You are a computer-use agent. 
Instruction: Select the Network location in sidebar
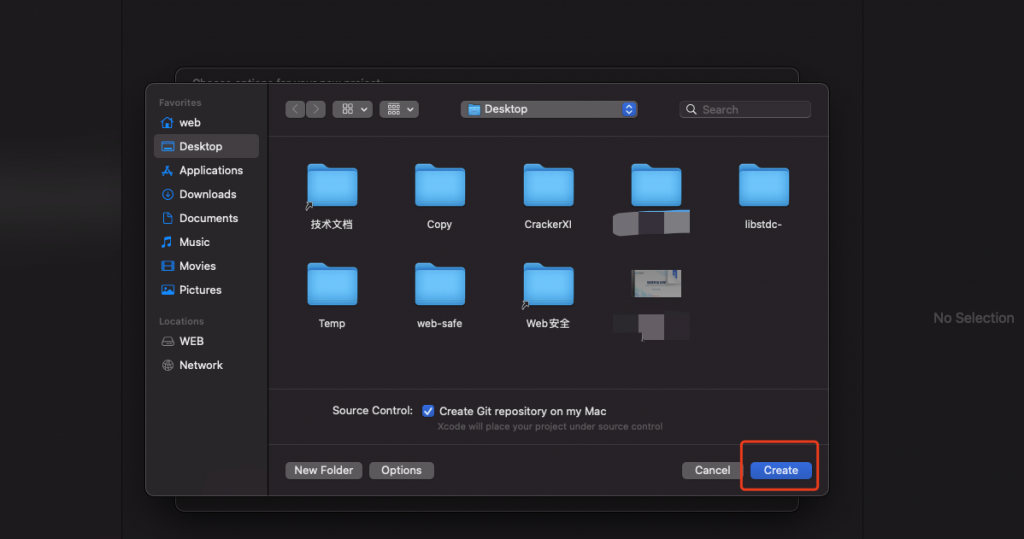click(200, 365)
